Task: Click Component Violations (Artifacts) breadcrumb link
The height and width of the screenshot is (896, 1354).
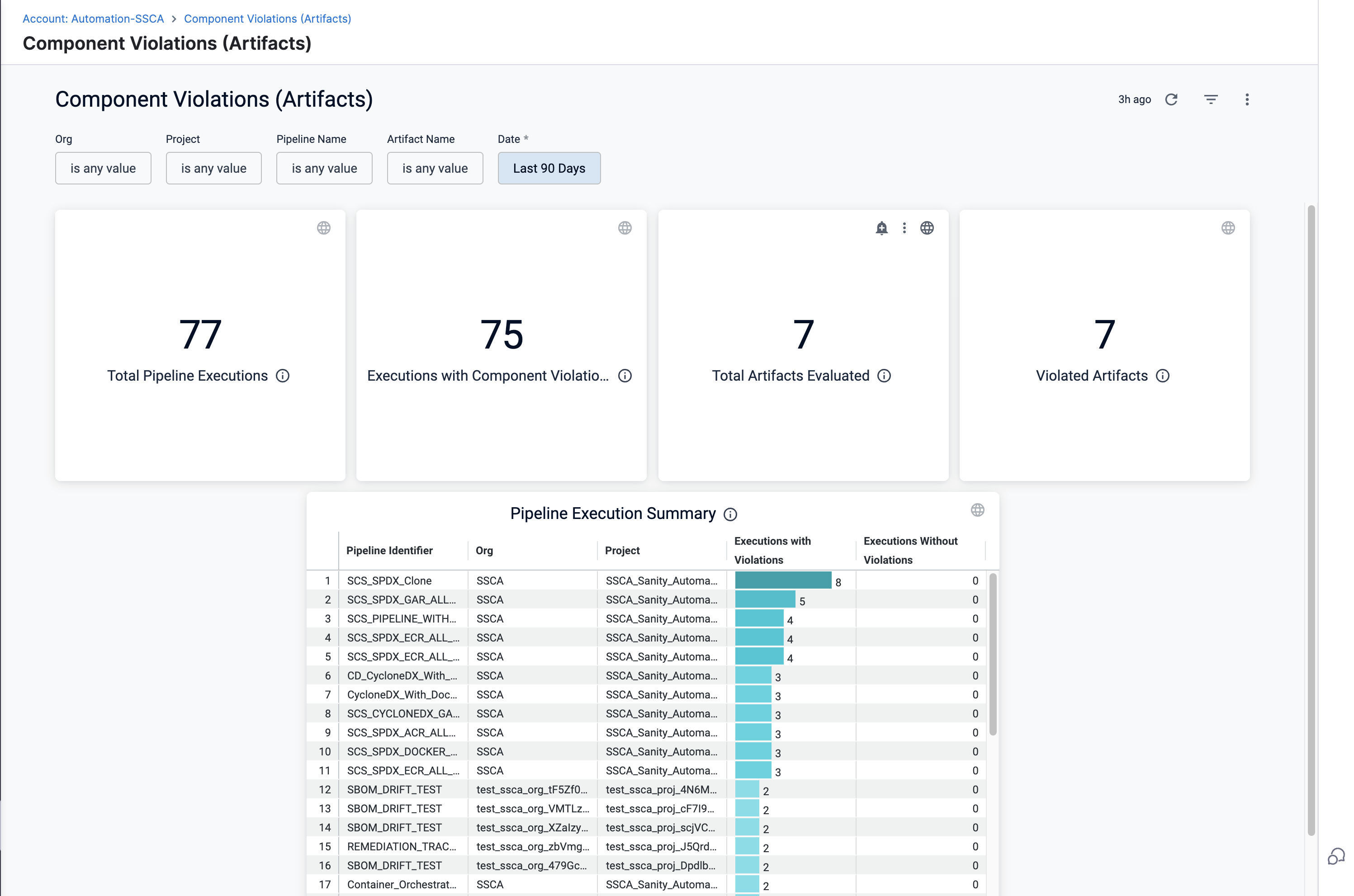Action: pyautogui.click(x=267, y=18)
